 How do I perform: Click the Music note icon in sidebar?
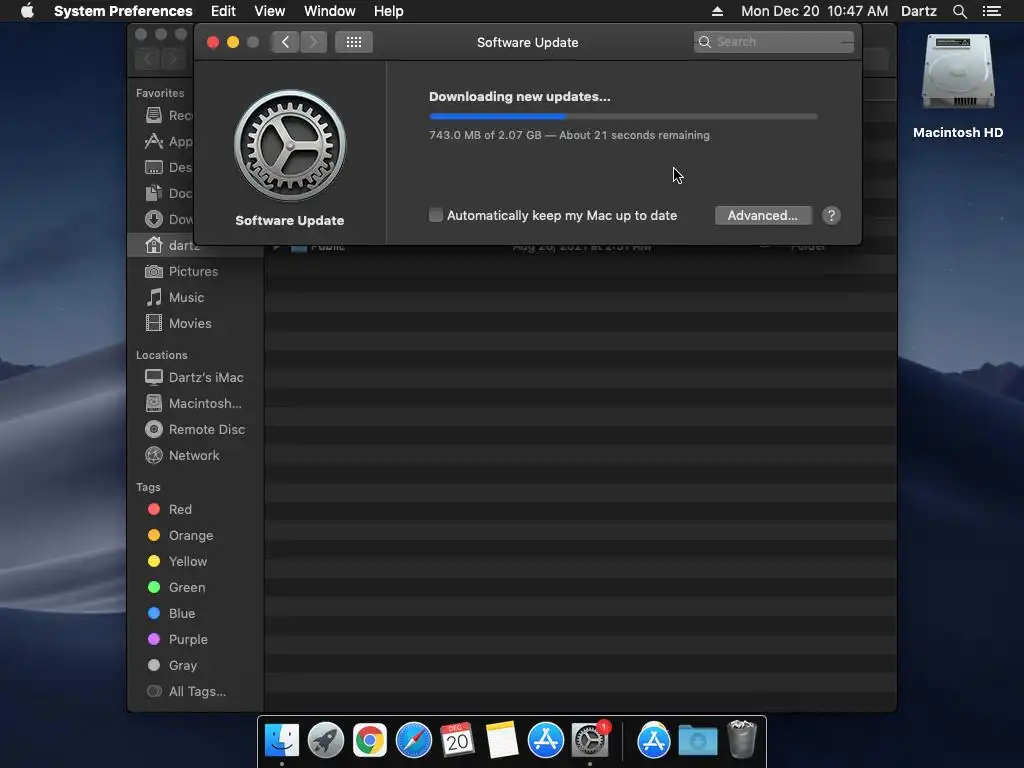click(x=153, y=297)
